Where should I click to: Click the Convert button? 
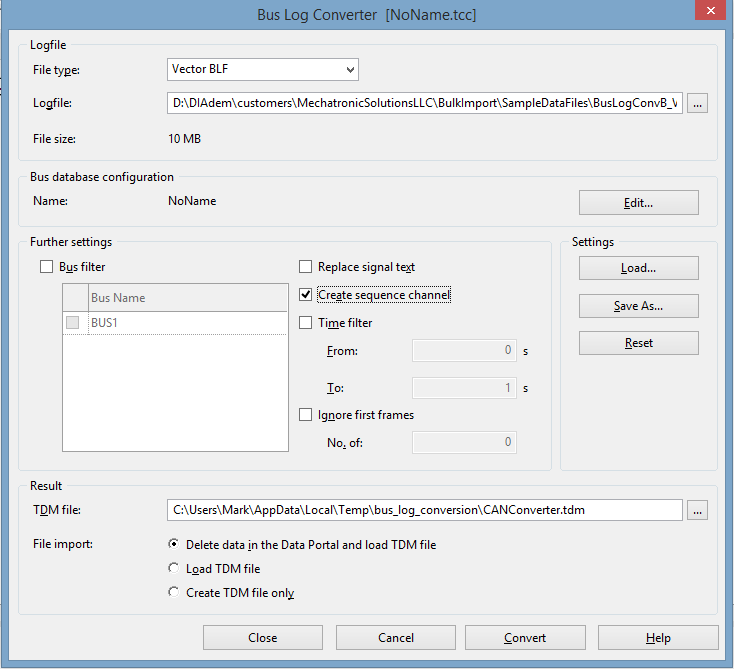[524, 638]
